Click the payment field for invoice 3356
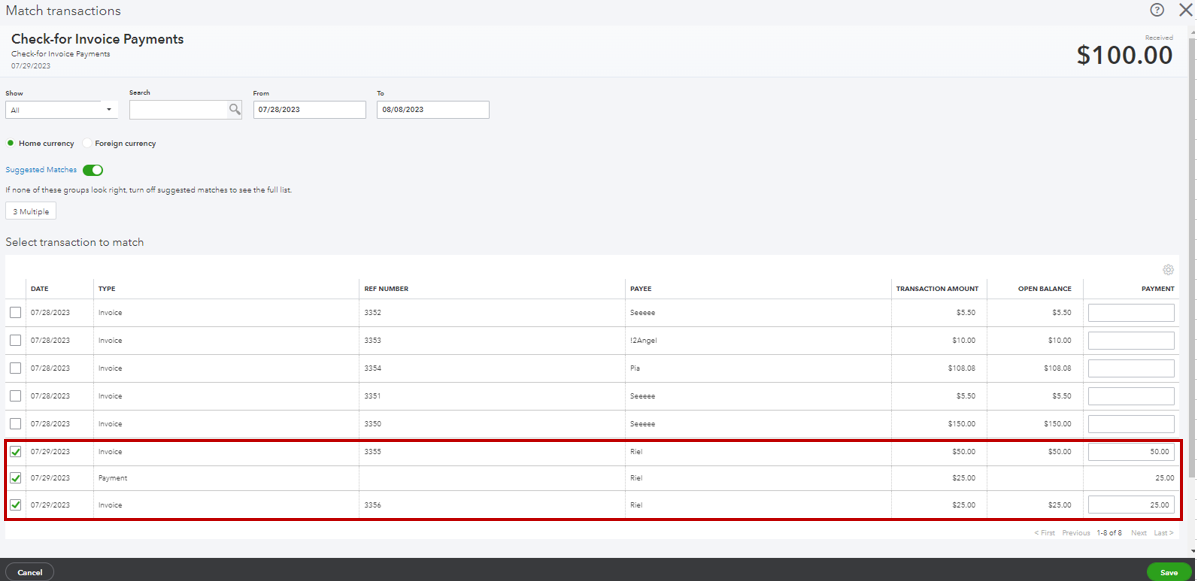 point(1131,504)
